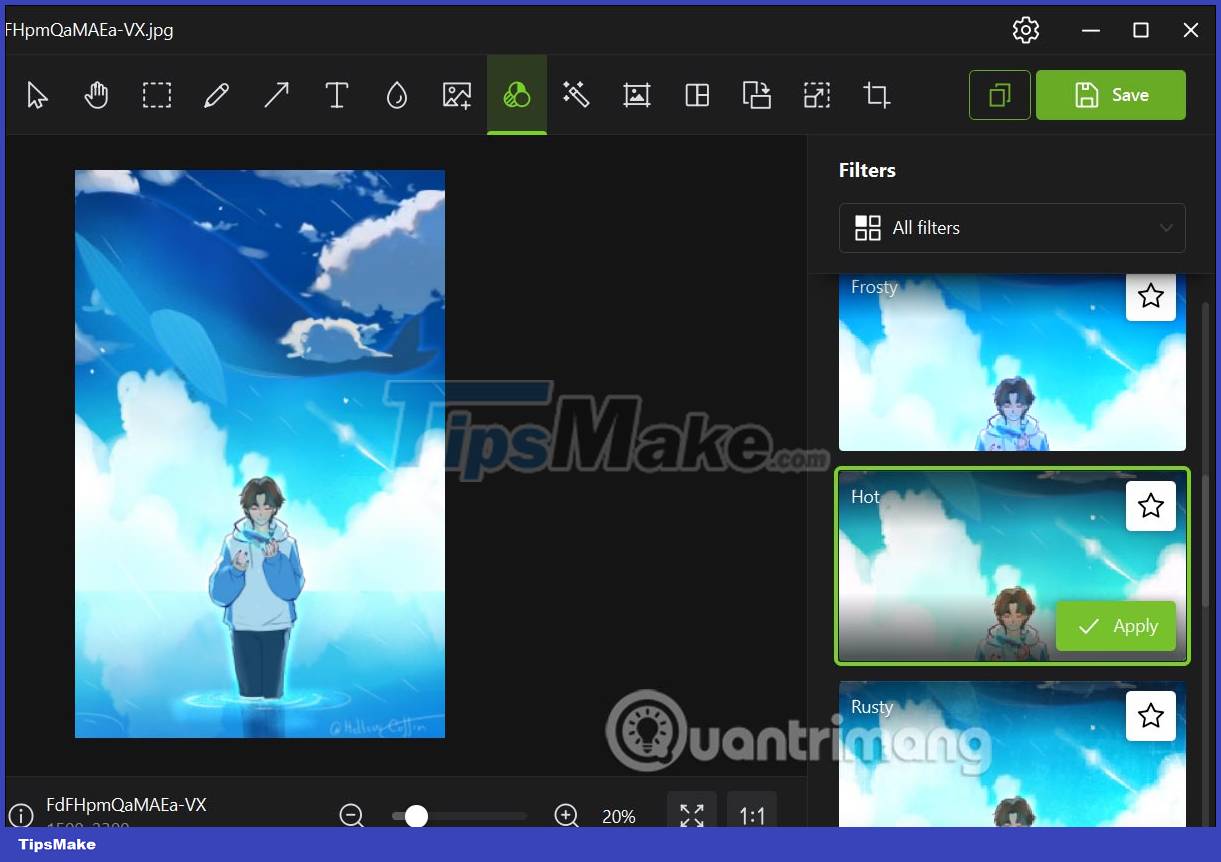Pick the arrow annotation tool

point(276,94)
